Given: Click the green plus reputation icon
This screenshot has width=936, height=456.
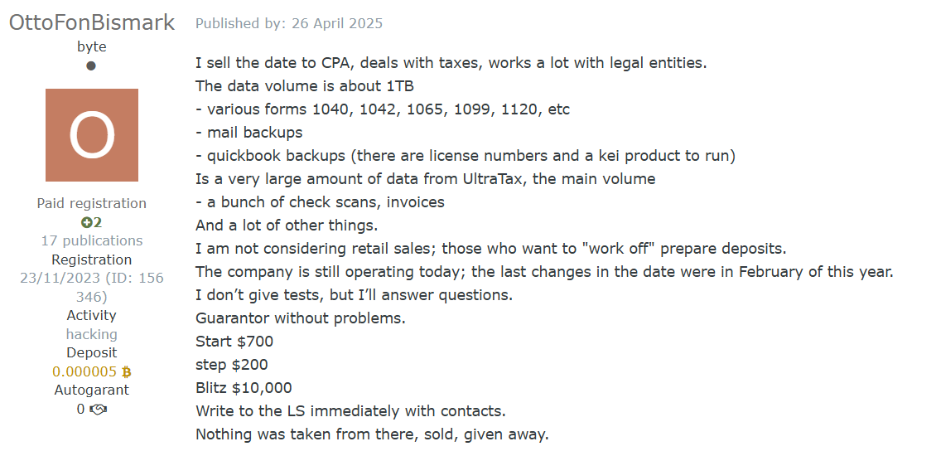Looking at the screenshot, I should point(86,222).
